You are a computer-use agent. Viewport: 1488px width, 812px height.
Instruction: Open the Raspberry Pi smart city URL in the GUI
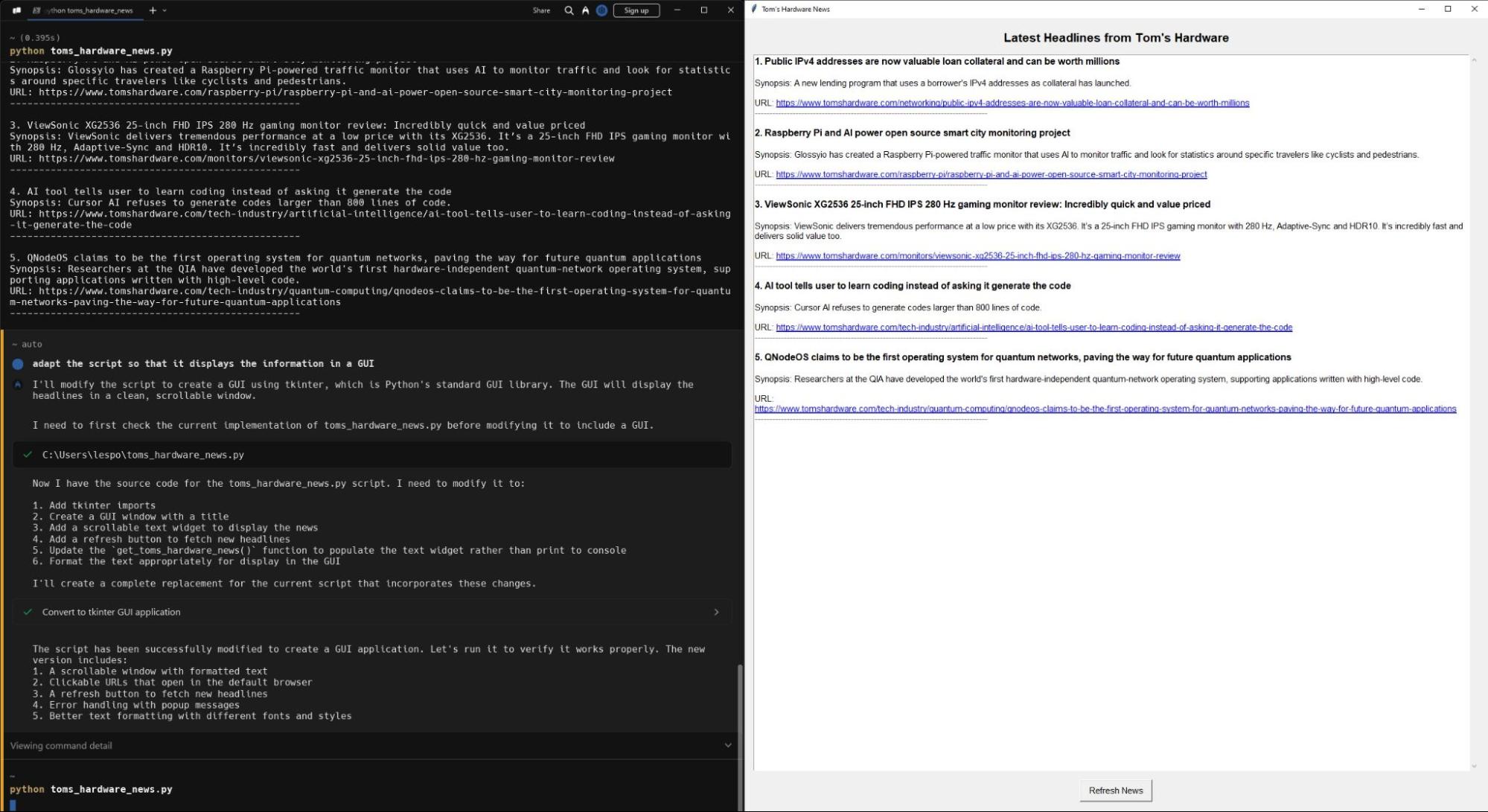point(992,174)
